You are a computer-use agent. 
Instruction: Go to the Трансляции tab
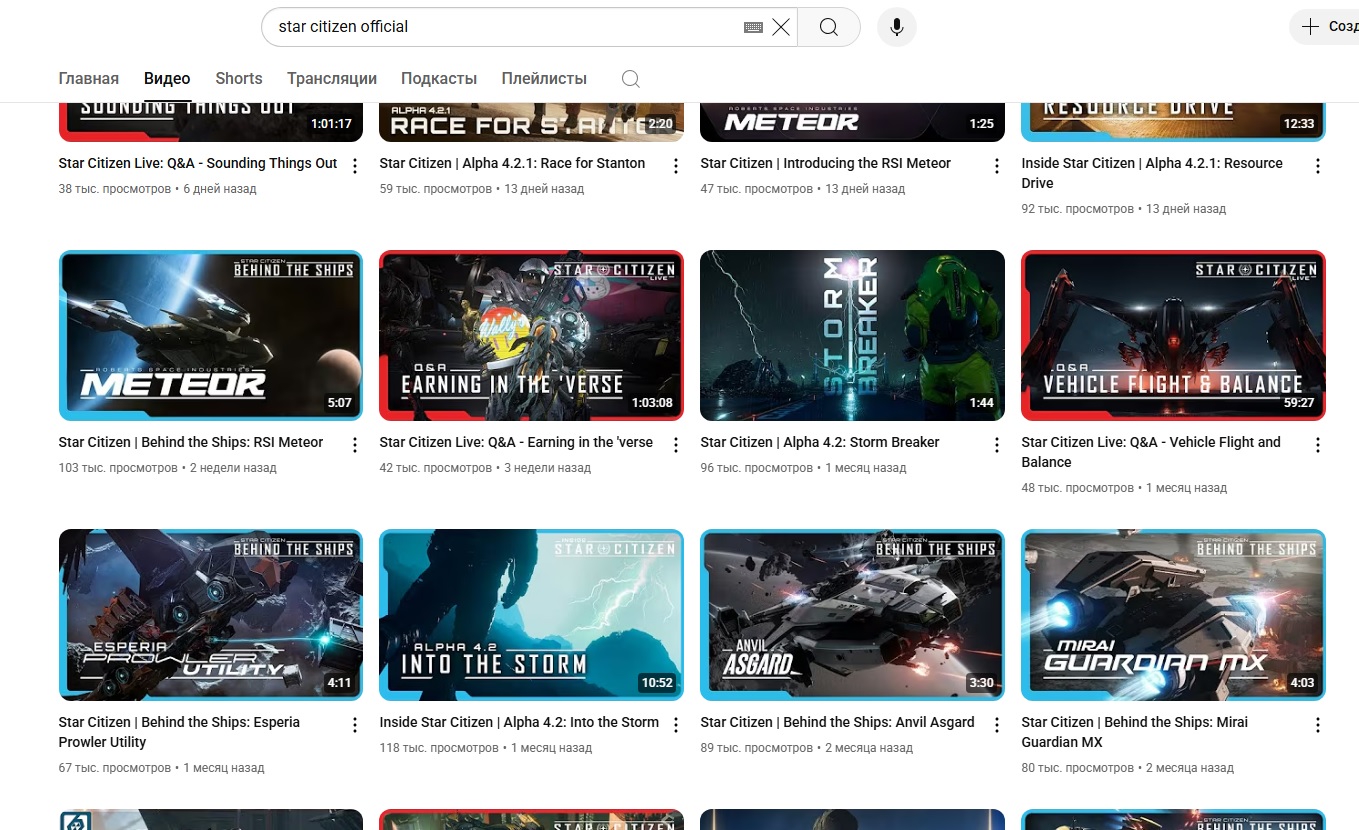(x=332, y=78)
